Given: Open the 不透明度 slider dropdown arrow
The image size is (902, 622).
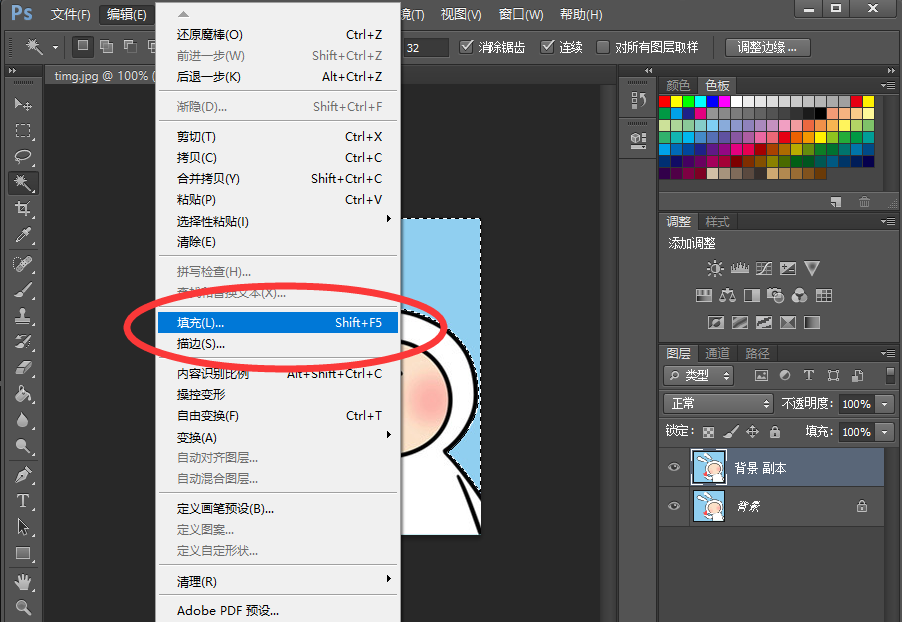Looking at the screenshot, I should pyautogui.click(x=885, y=404).
